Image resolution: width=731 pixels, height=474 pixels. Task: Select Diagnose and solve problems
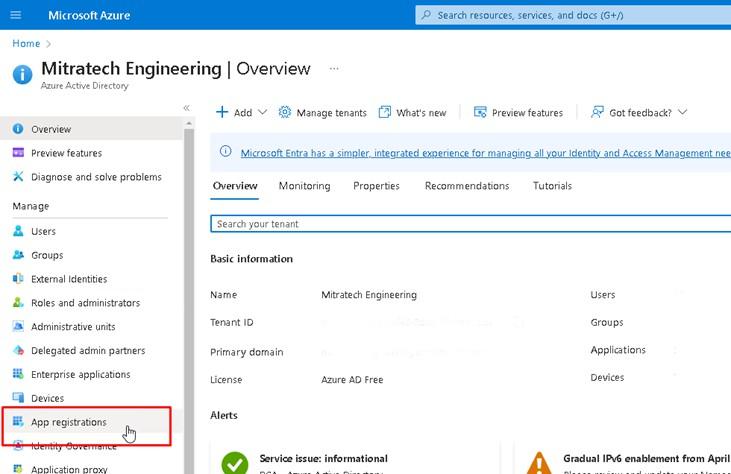96,177
